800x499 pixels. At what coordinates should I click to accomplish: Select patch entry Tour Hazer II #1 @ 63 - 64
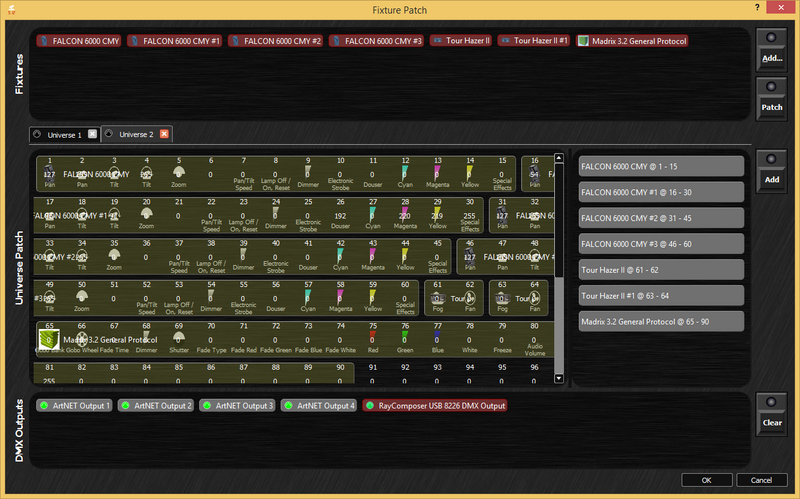(x=661, y=295)
